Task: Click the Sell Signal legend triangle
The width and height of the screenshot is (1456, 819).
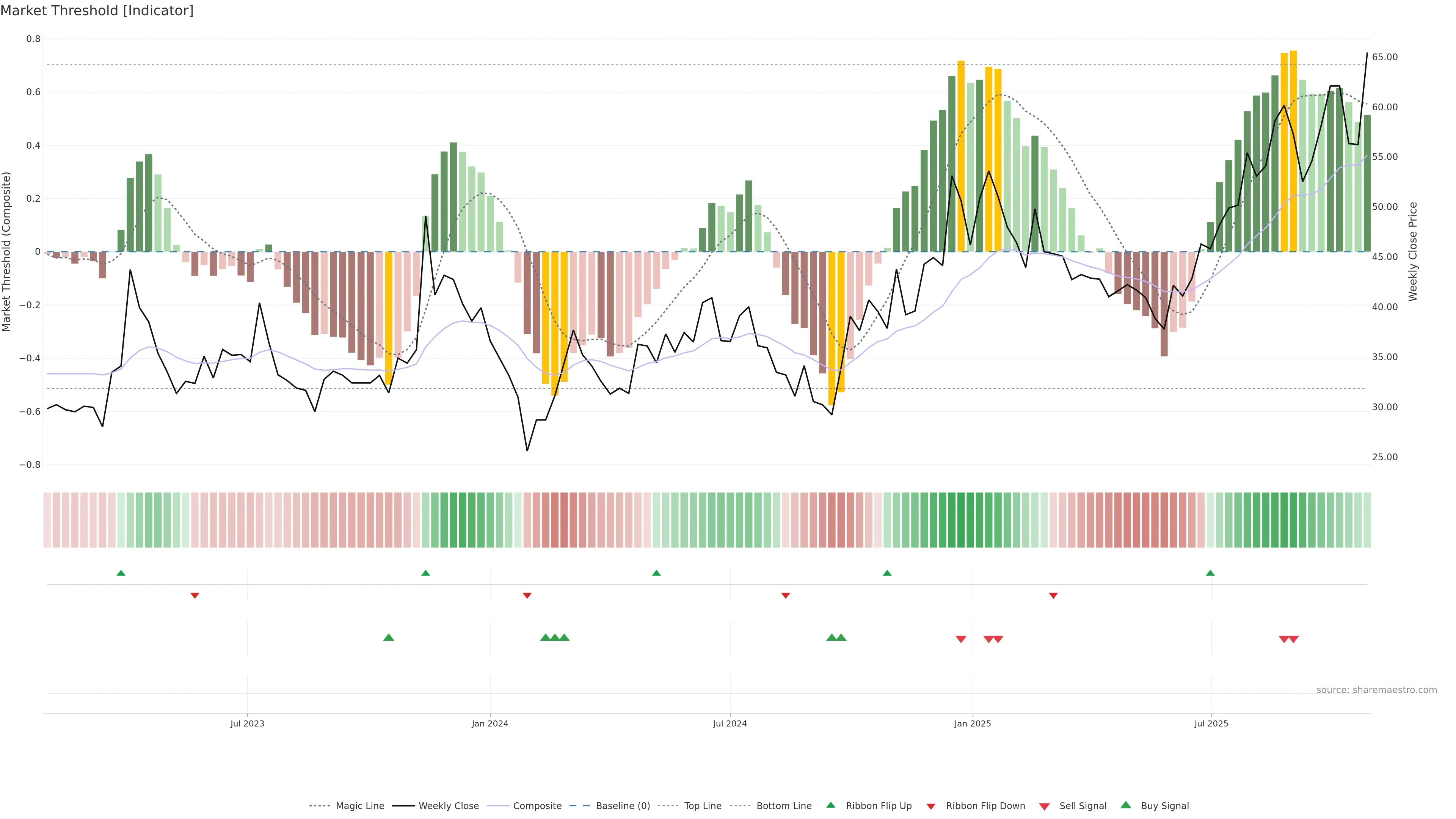Action: click(1044, 806)
